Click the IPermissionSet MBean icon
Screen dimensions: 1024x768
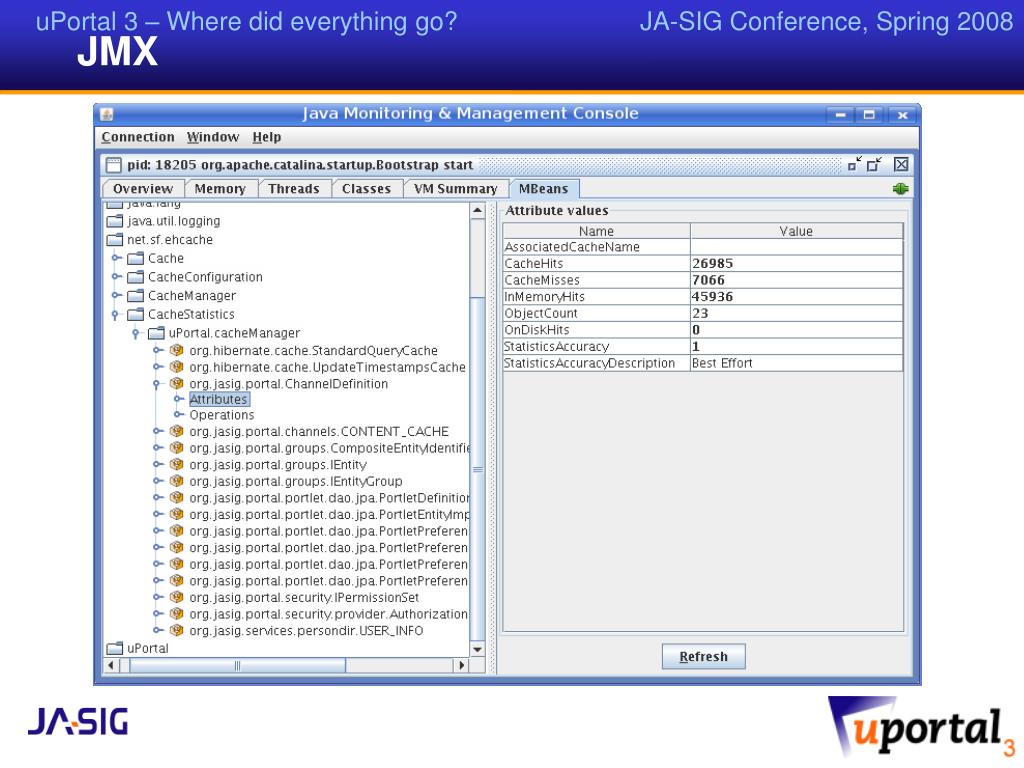176,597
